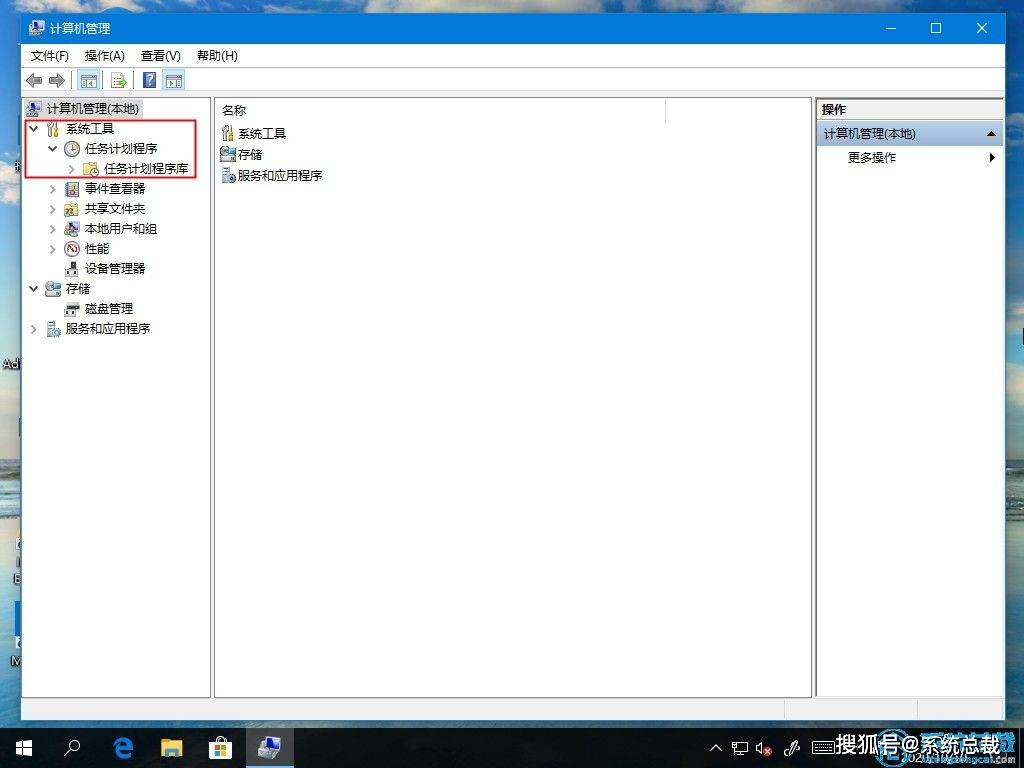
Task: Click 更多操作 in the Actions pane
Action: click(x=872, y=157)
